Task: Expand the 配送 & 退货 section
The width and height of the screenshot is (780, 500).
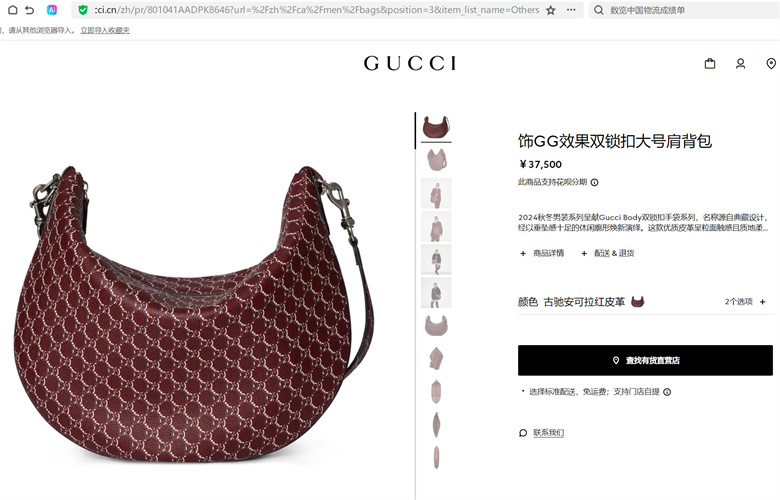Action: pos(607,253)
